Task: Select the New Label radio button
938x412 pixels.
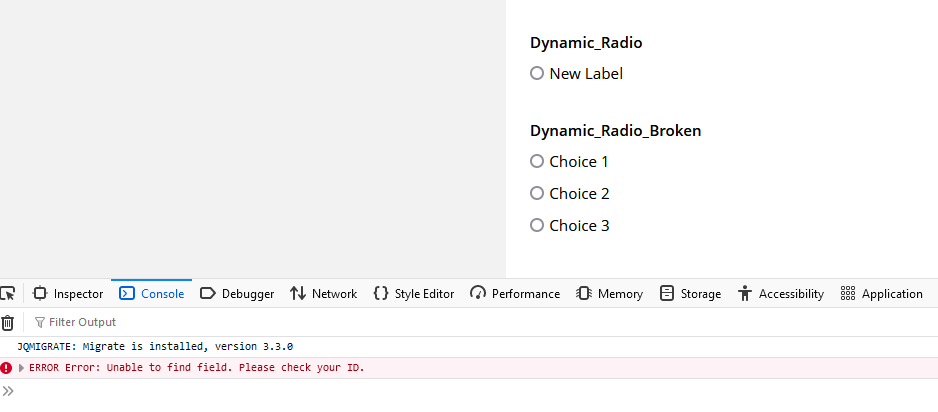Action: point(537,73)
